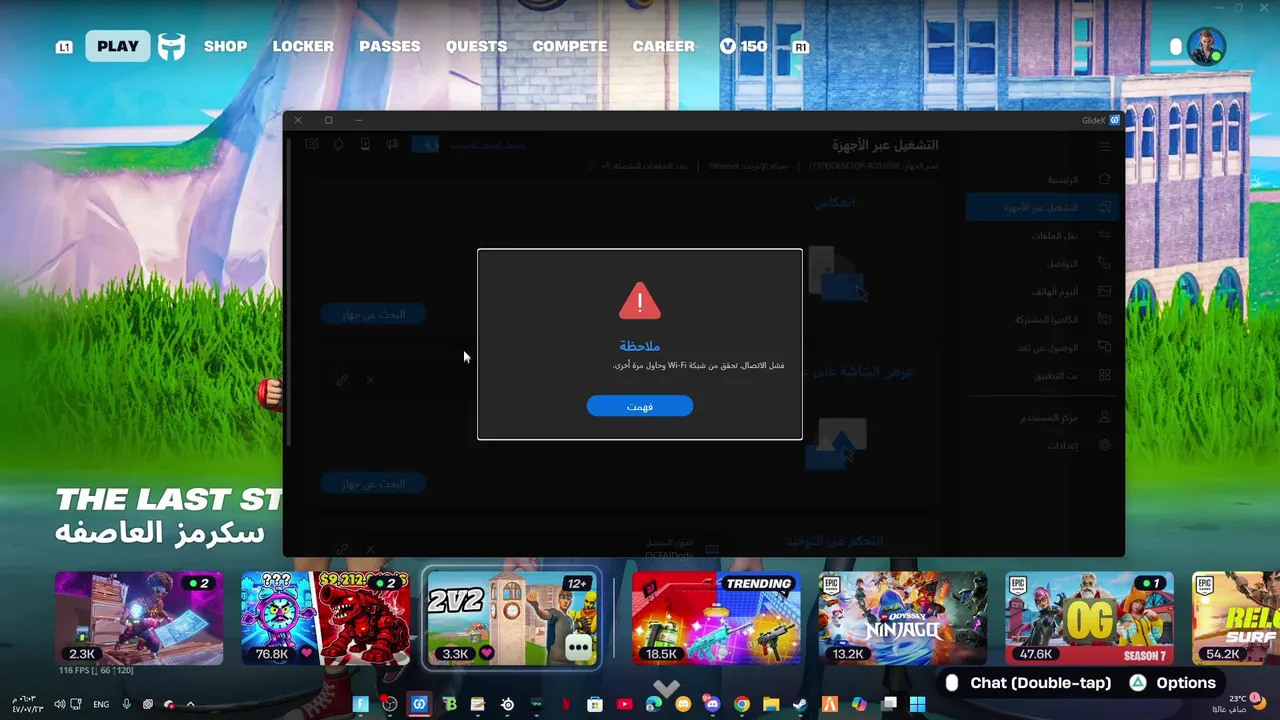Open the GlideX notifications bell icon
Image resolution: width=1280 pixels, height=720 pixels.
tap(339, 145)
